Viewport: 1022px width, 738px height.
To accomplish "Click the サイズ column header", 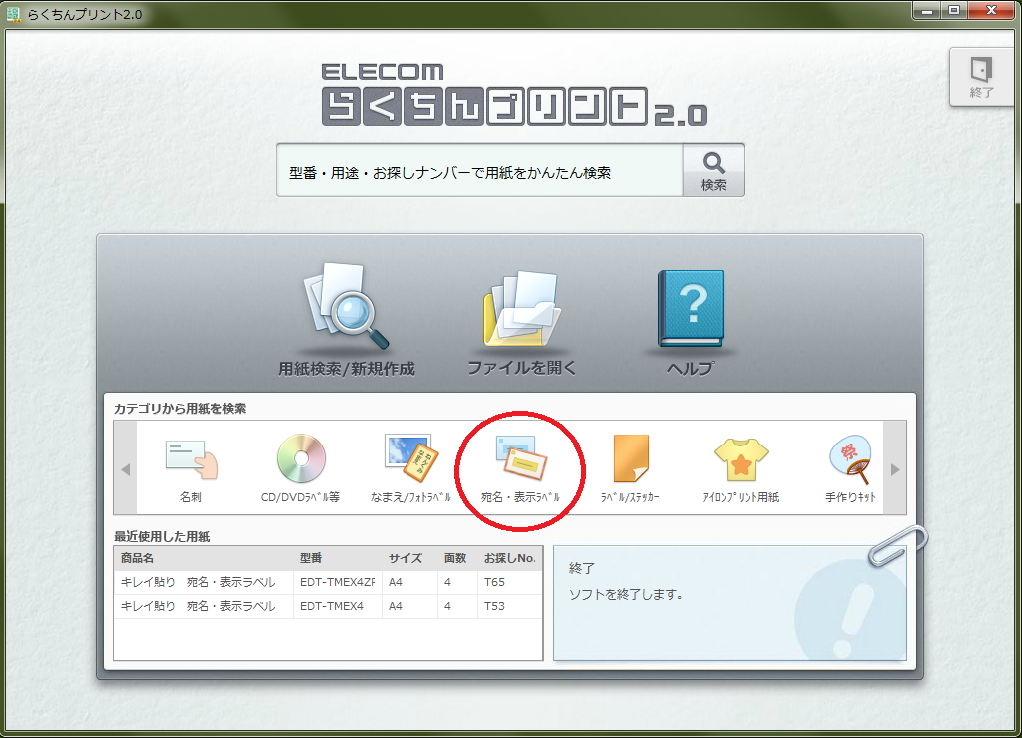I will coord(409,558).
